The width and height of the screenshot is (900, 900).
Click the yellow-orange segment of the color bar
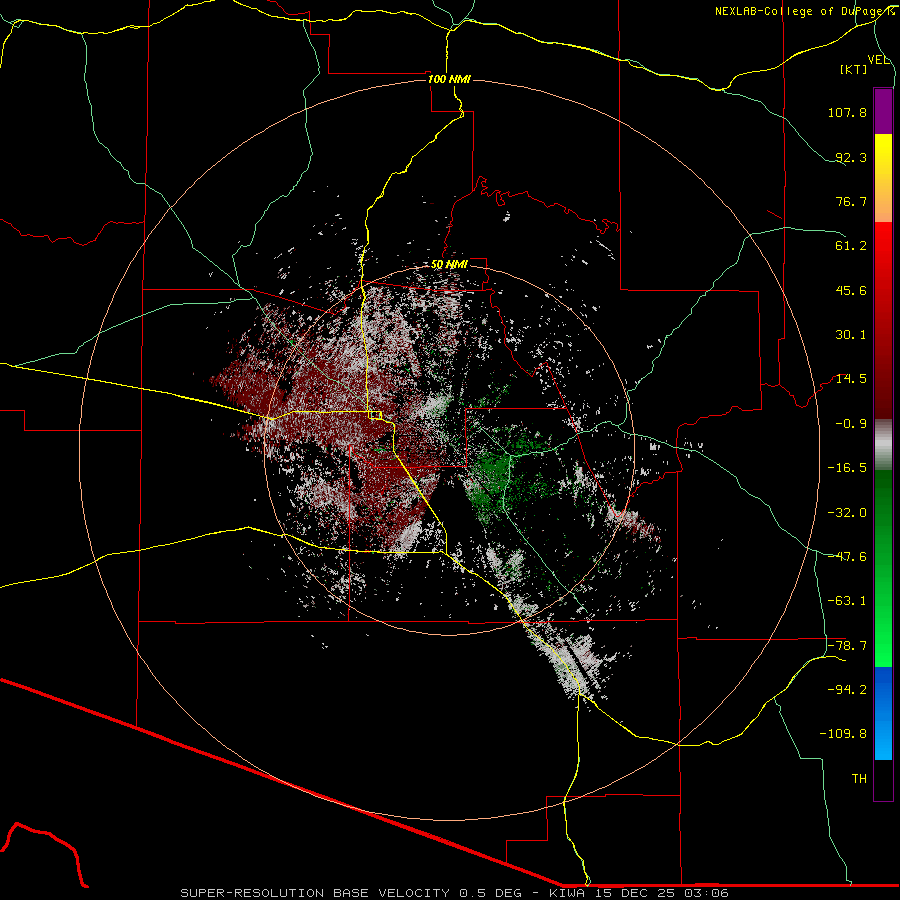[x=883, y=178]
